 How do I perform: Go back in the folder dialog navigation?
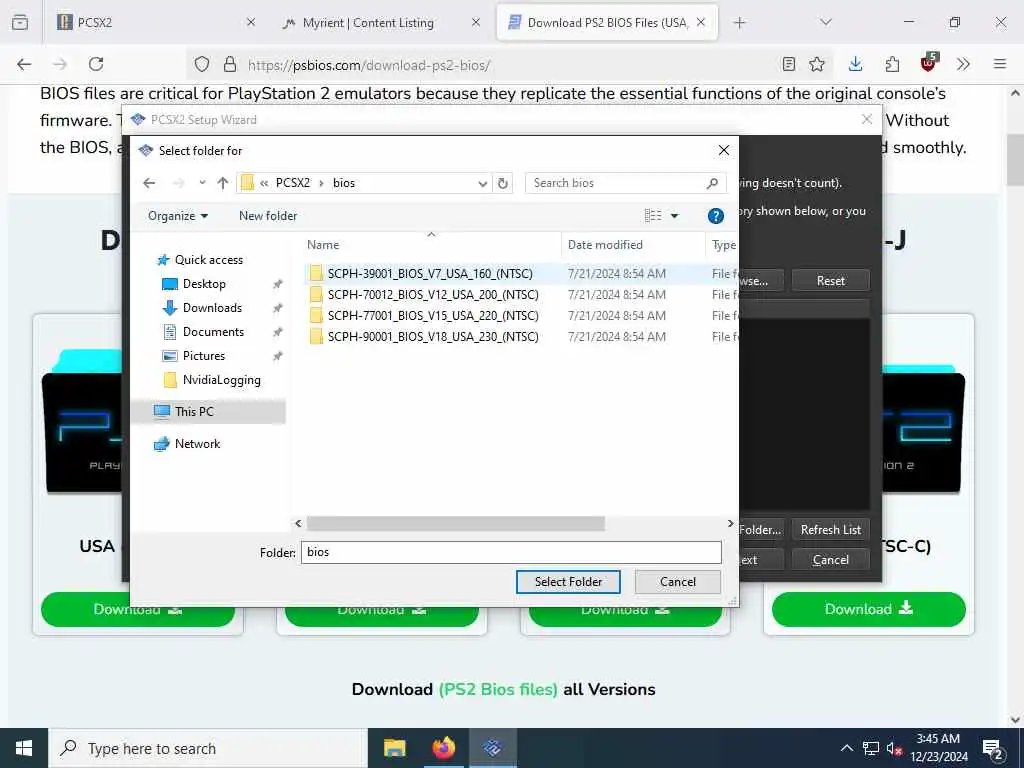(149, 183)
